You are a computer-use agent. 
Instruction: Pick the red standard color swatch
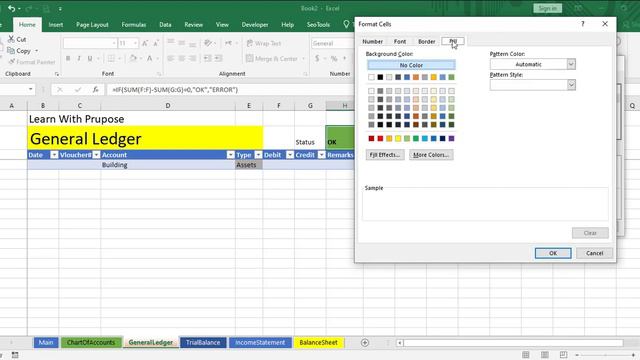(x=380, y=138)
